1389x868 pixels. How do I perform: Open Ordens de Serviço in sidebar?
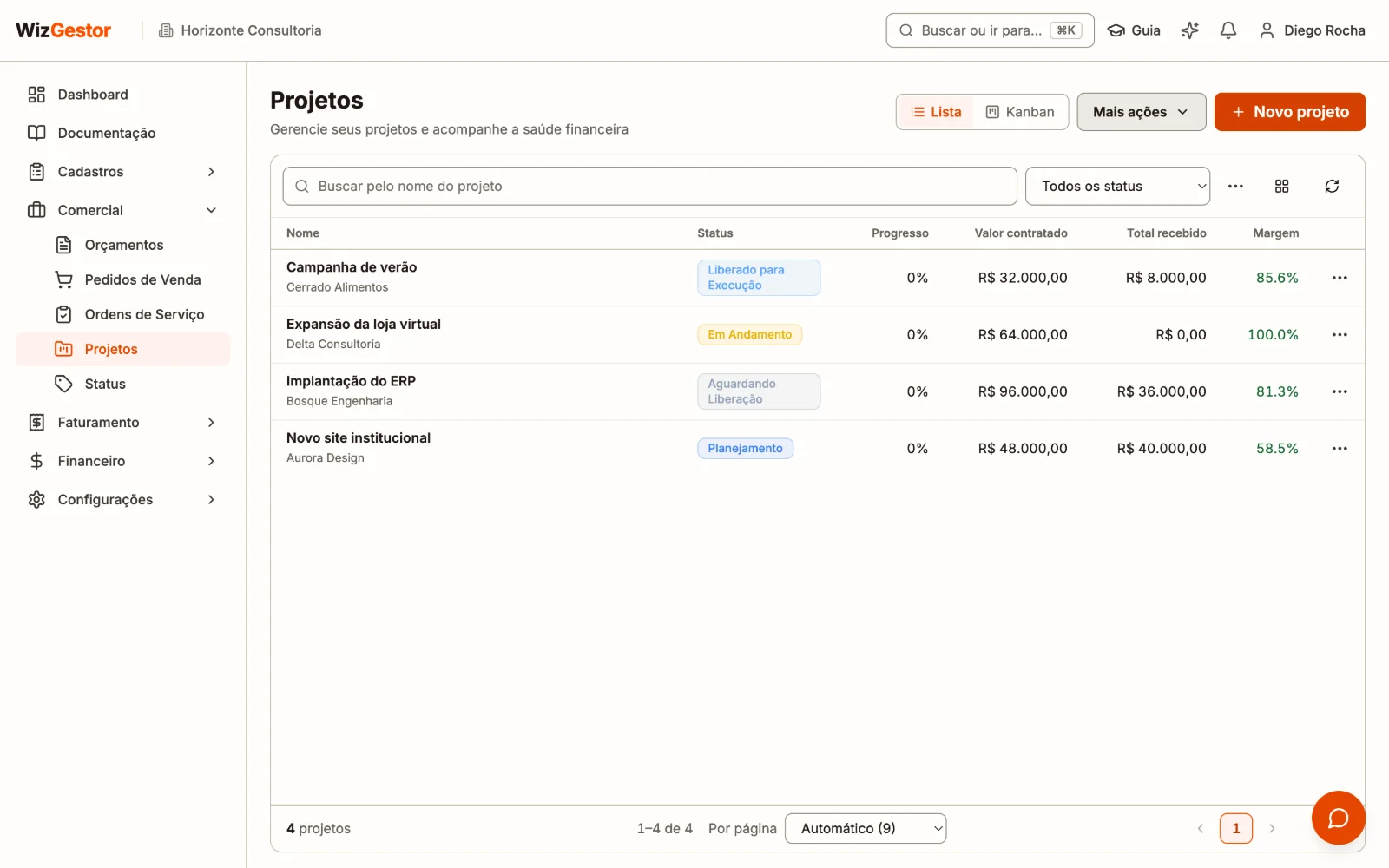pyautogui.click(x=123, y=314)
